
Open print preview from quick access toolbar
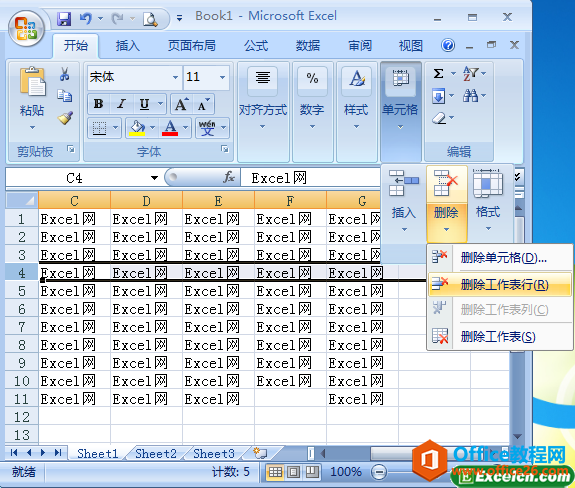pyautogui.click(x=150, y=19)
